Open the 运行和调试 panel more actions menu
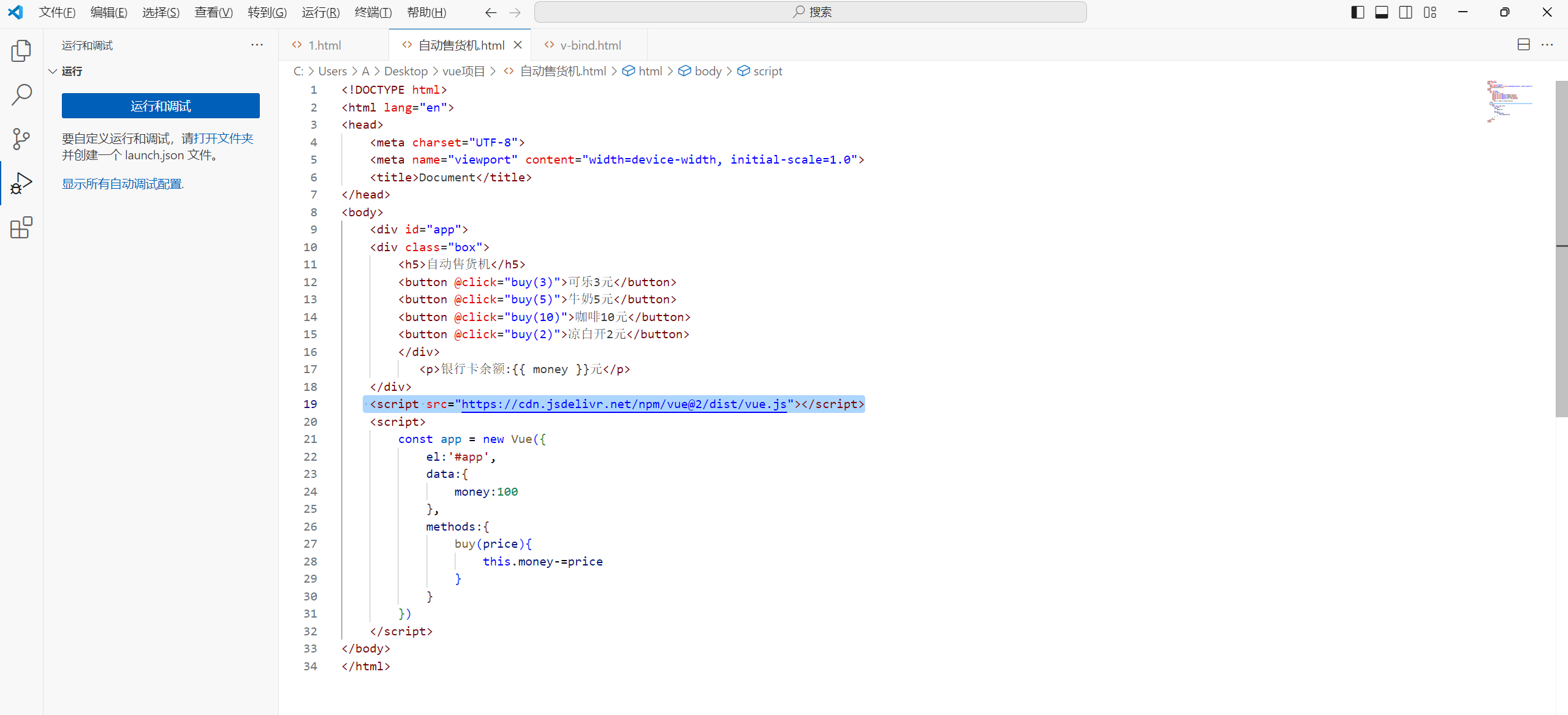The width and height of the screenshot is (1568, 715). coord(257,45)
